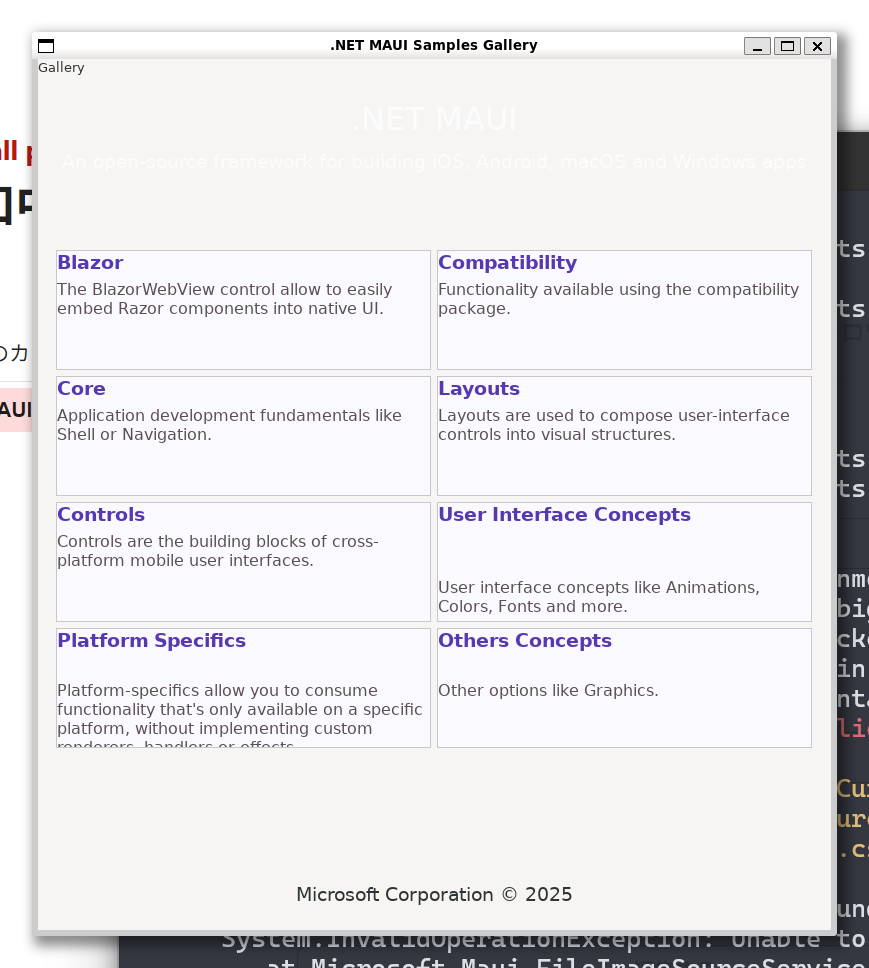Click 'Controls are the building blocks' text
The image size is (869, 968).
pos(218,551)
